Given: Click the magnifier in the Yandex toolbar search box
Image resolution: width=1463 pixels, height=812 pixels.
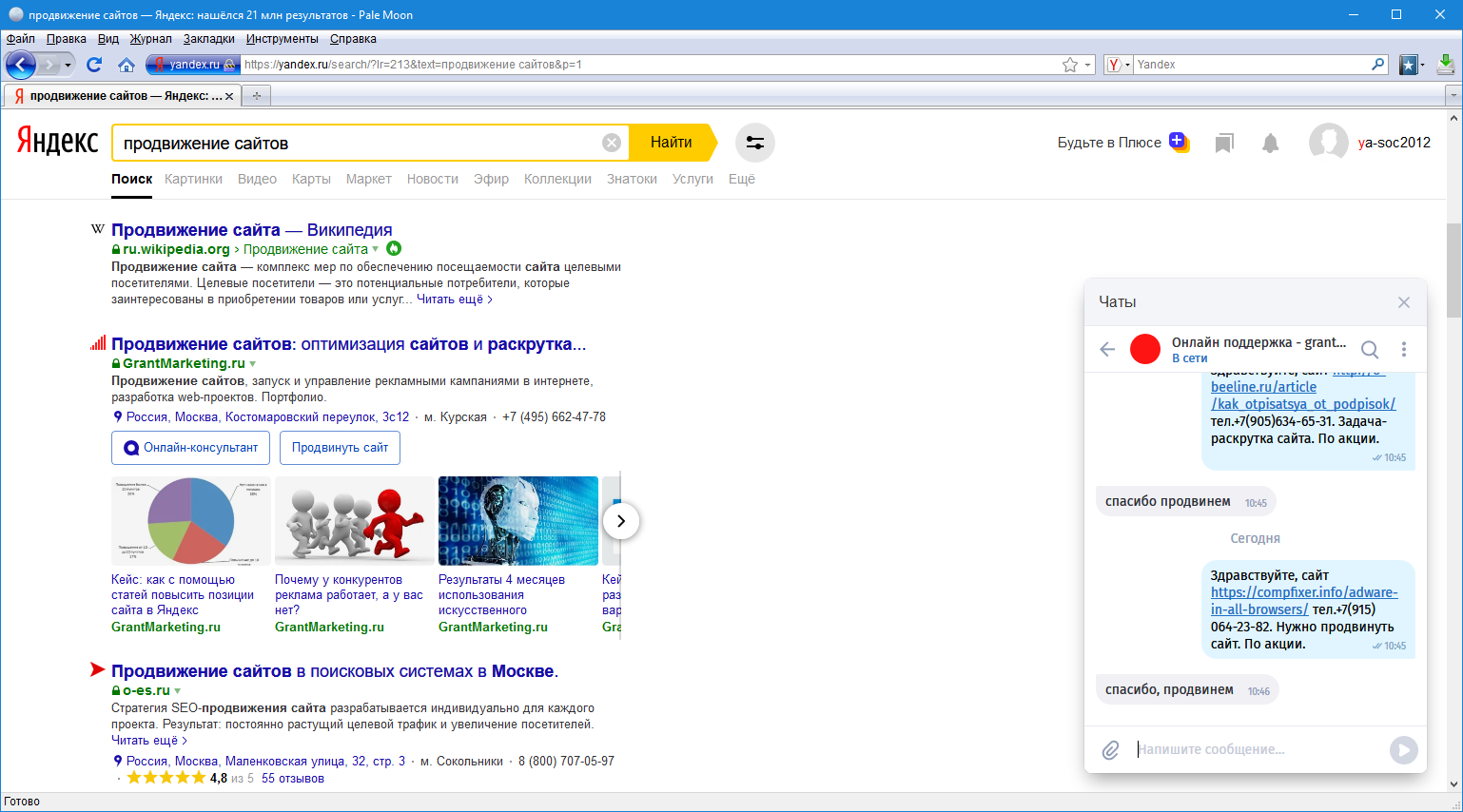Looking at the screenshot, I should click(x=1378, y=65).
